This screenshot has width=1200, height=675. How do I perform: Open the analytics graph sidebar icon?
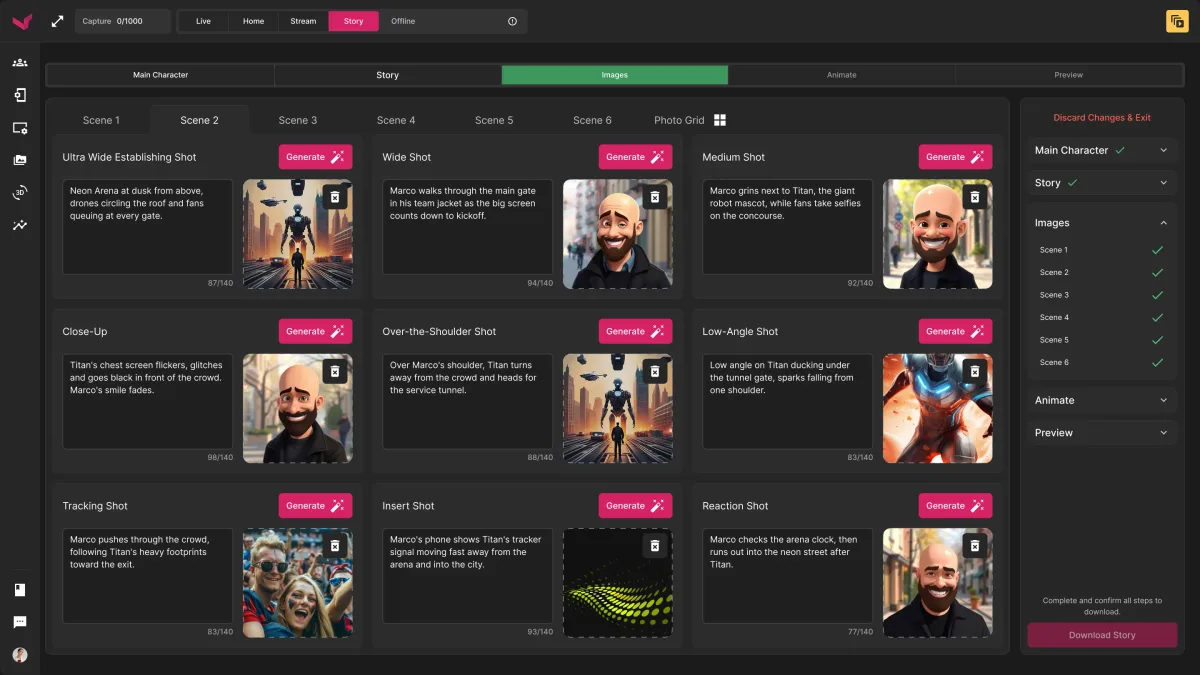20,225
